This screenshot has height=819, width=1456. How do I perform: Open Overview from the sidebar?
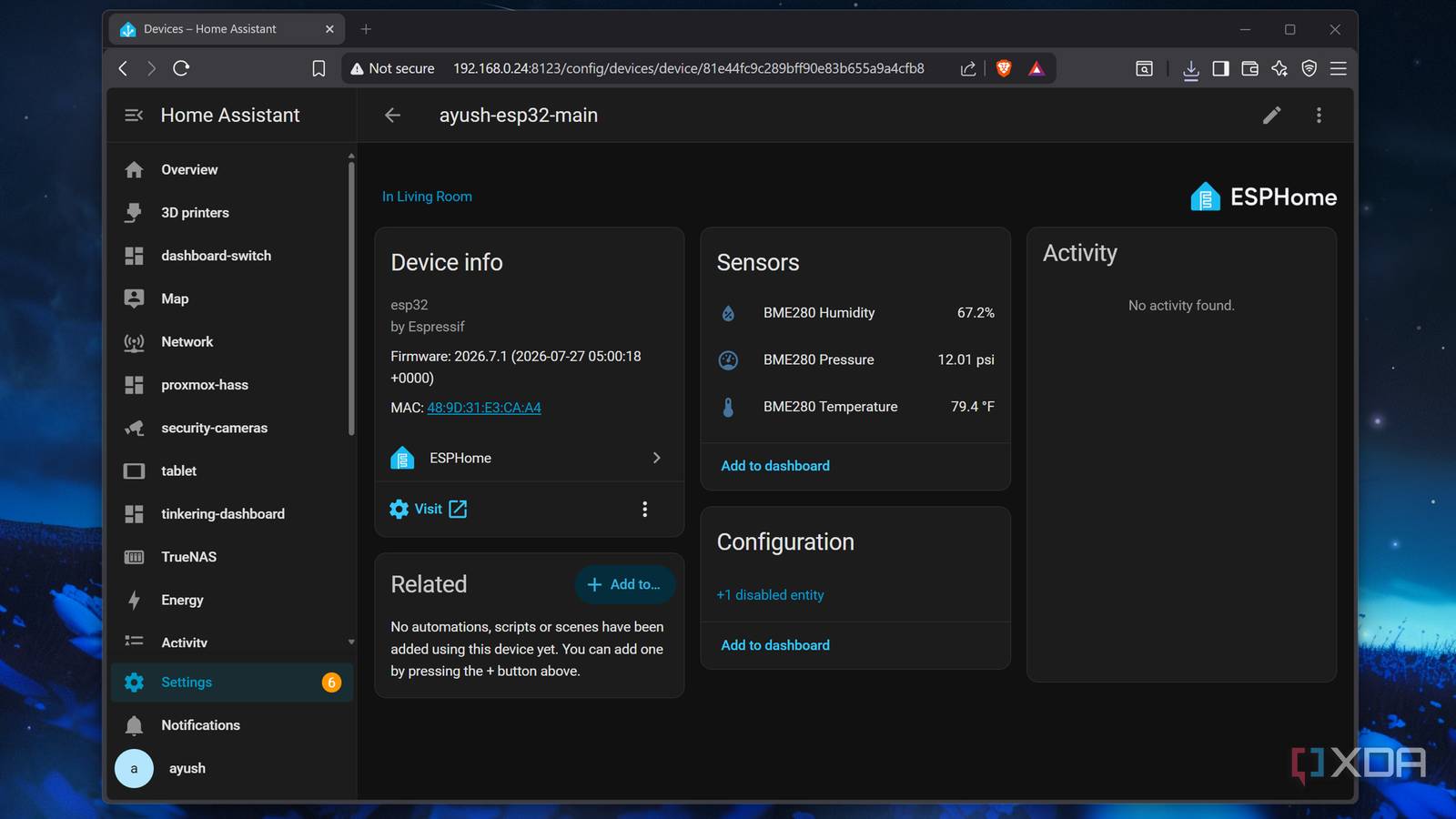231,170
